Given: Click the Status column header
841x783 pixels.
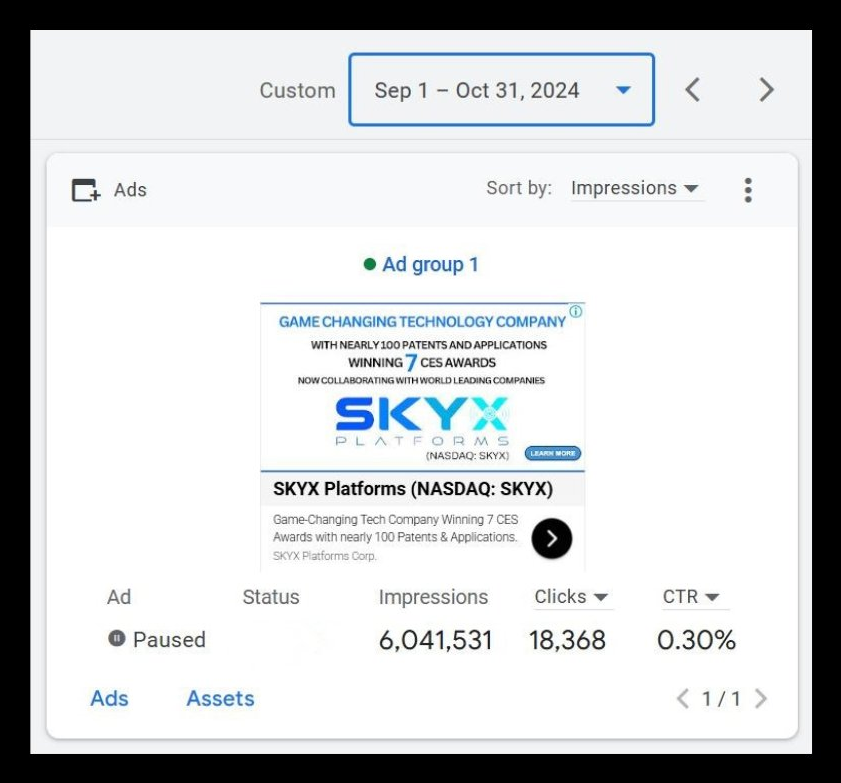Looking at the screenshot, I should 271,597.
